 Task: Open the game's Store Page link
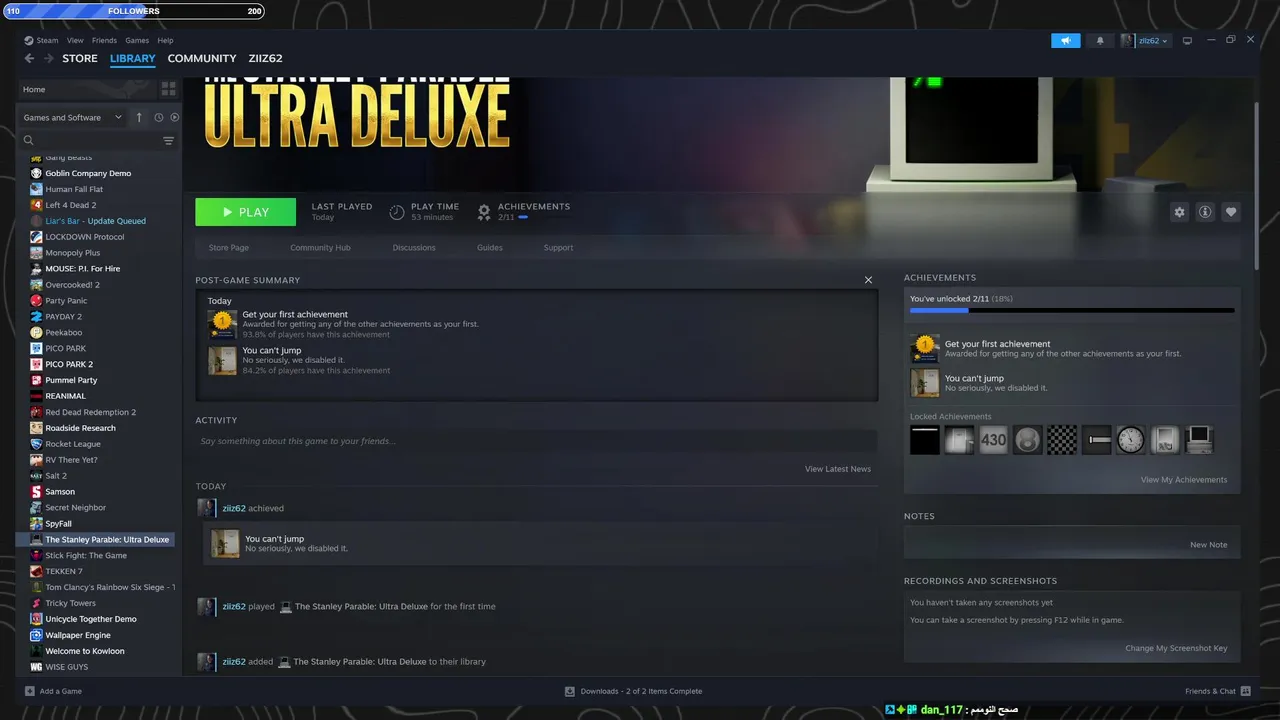(229, 248)
